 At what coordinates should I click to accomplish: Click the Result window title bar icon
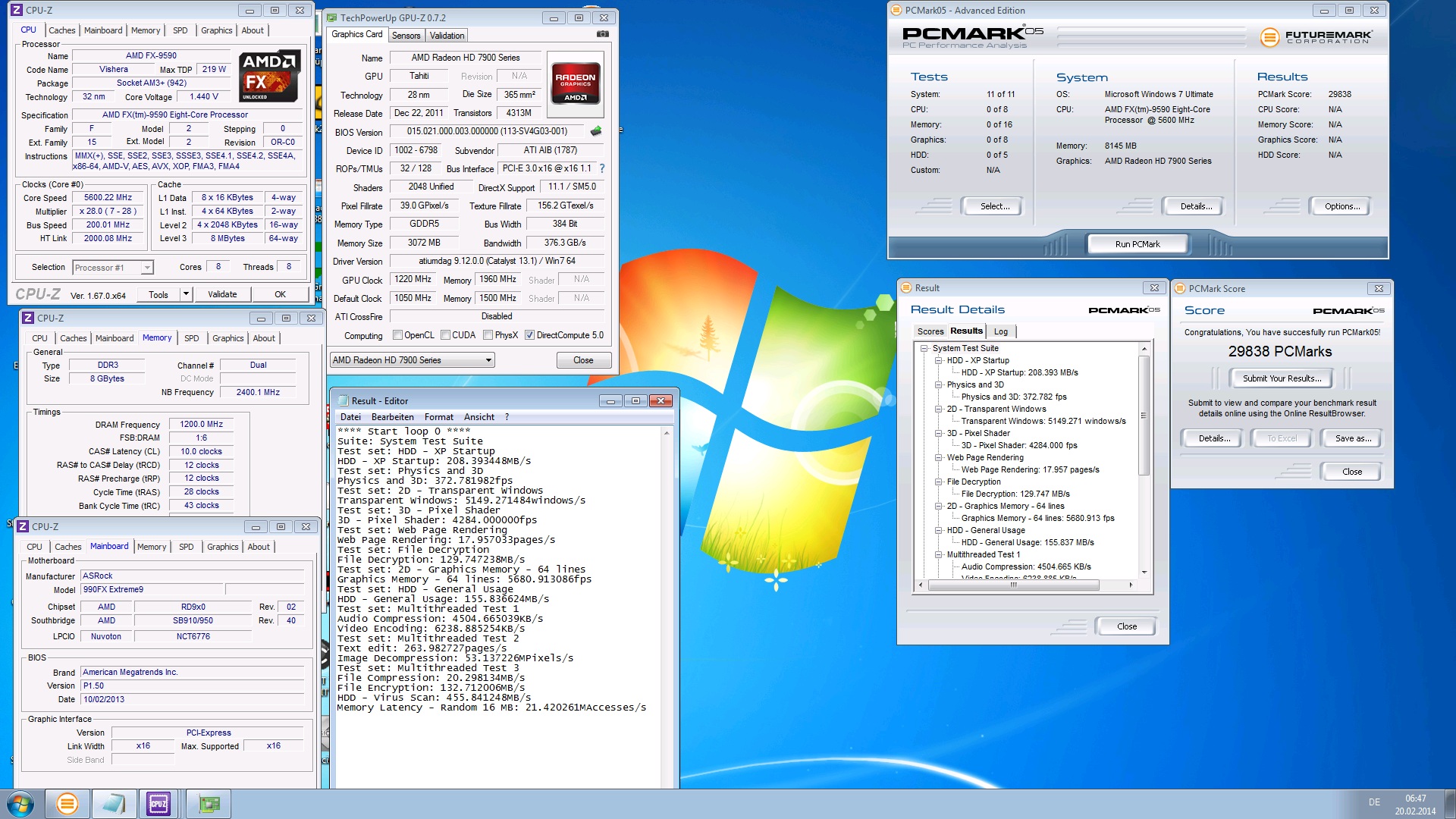(x=905, y=287)
